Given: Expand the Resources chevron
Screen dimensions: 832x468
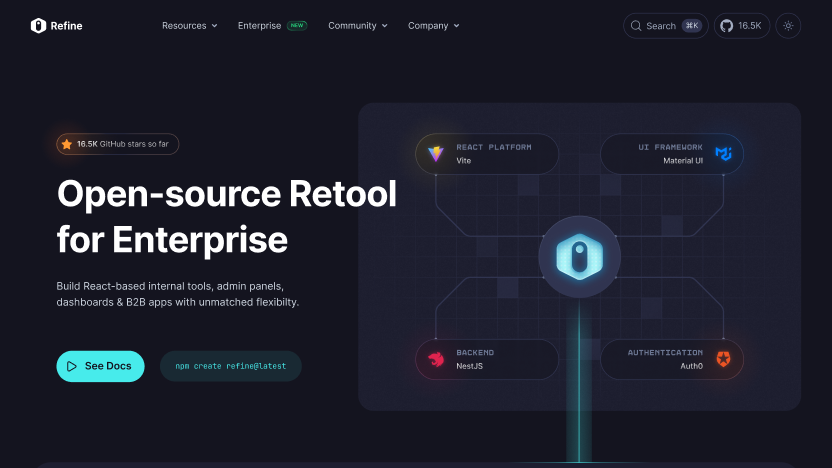Looking at the screenshot, I should click(x=214, y=25).
